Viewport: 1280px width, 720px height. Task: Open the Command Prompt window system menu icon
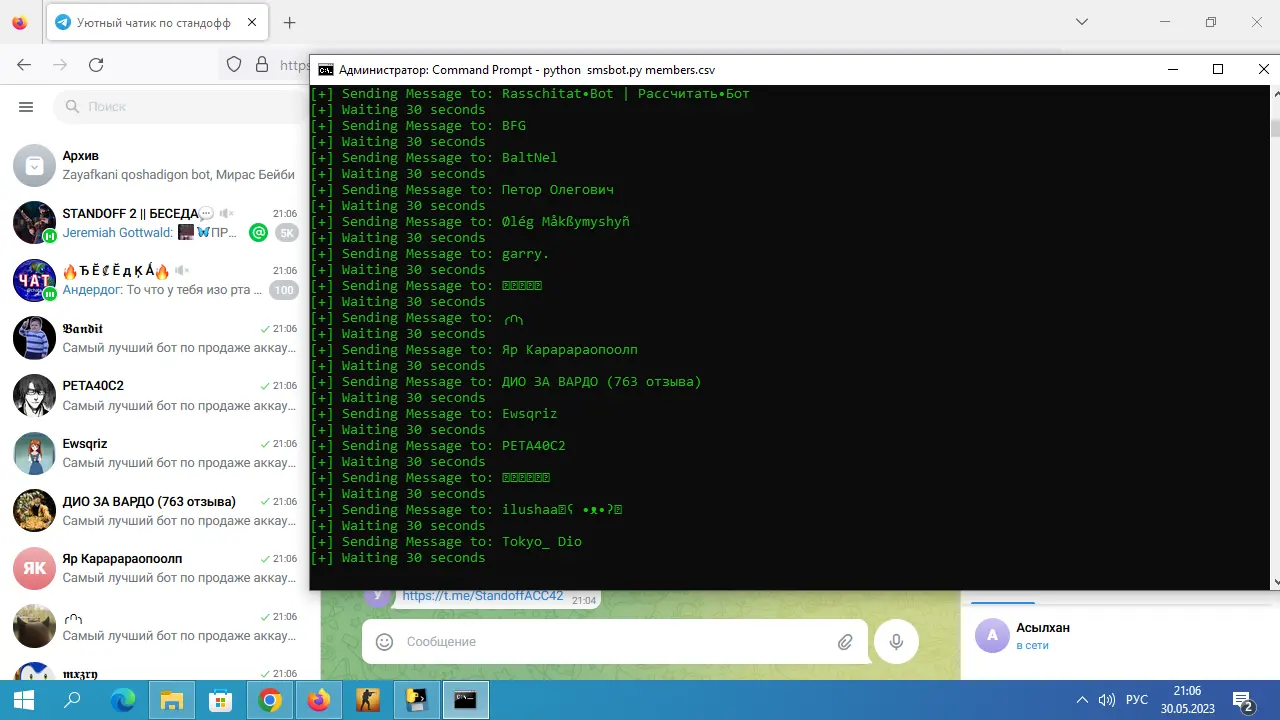(325, 70)
